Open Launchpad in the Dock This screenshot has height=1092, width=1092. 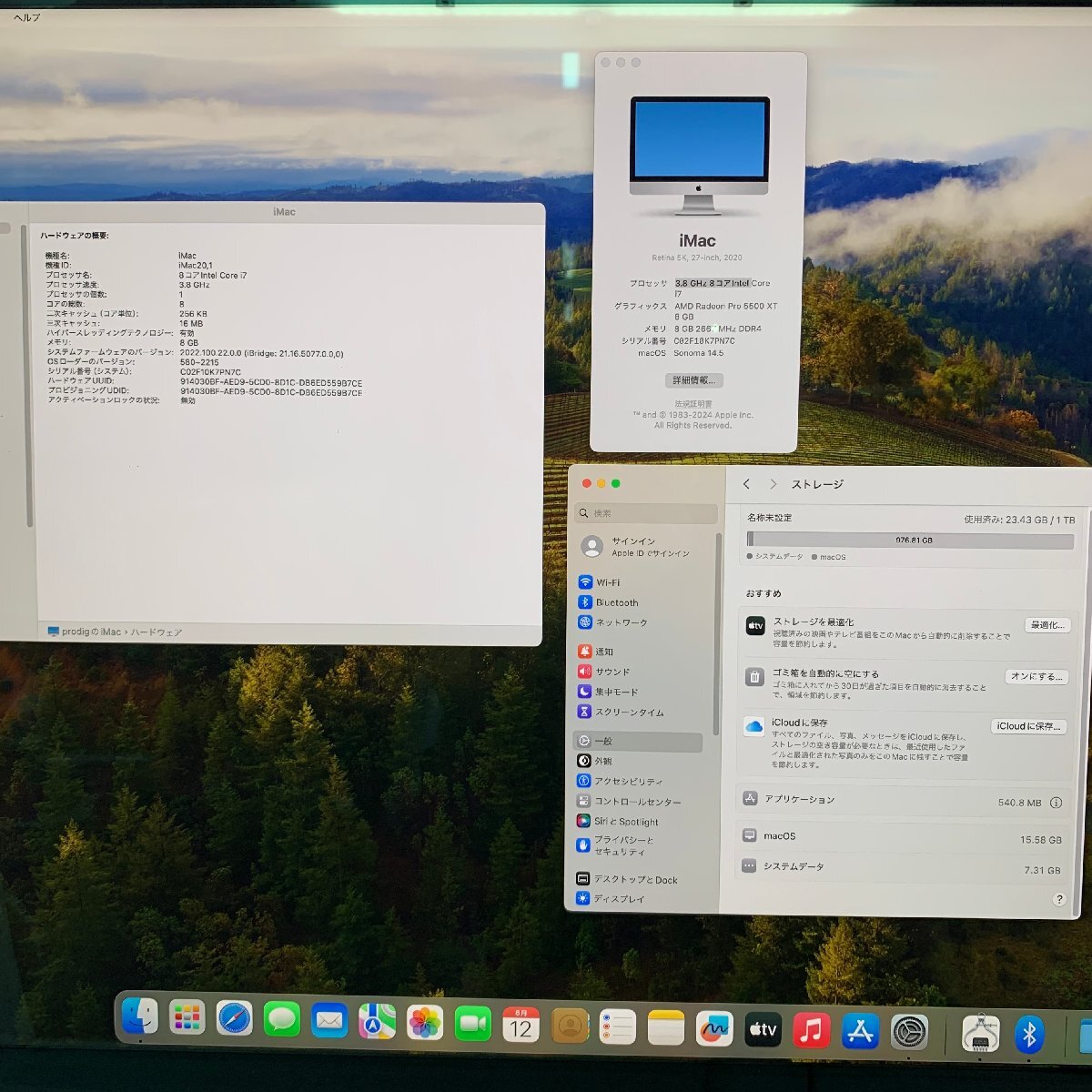tap(187, 1018)
